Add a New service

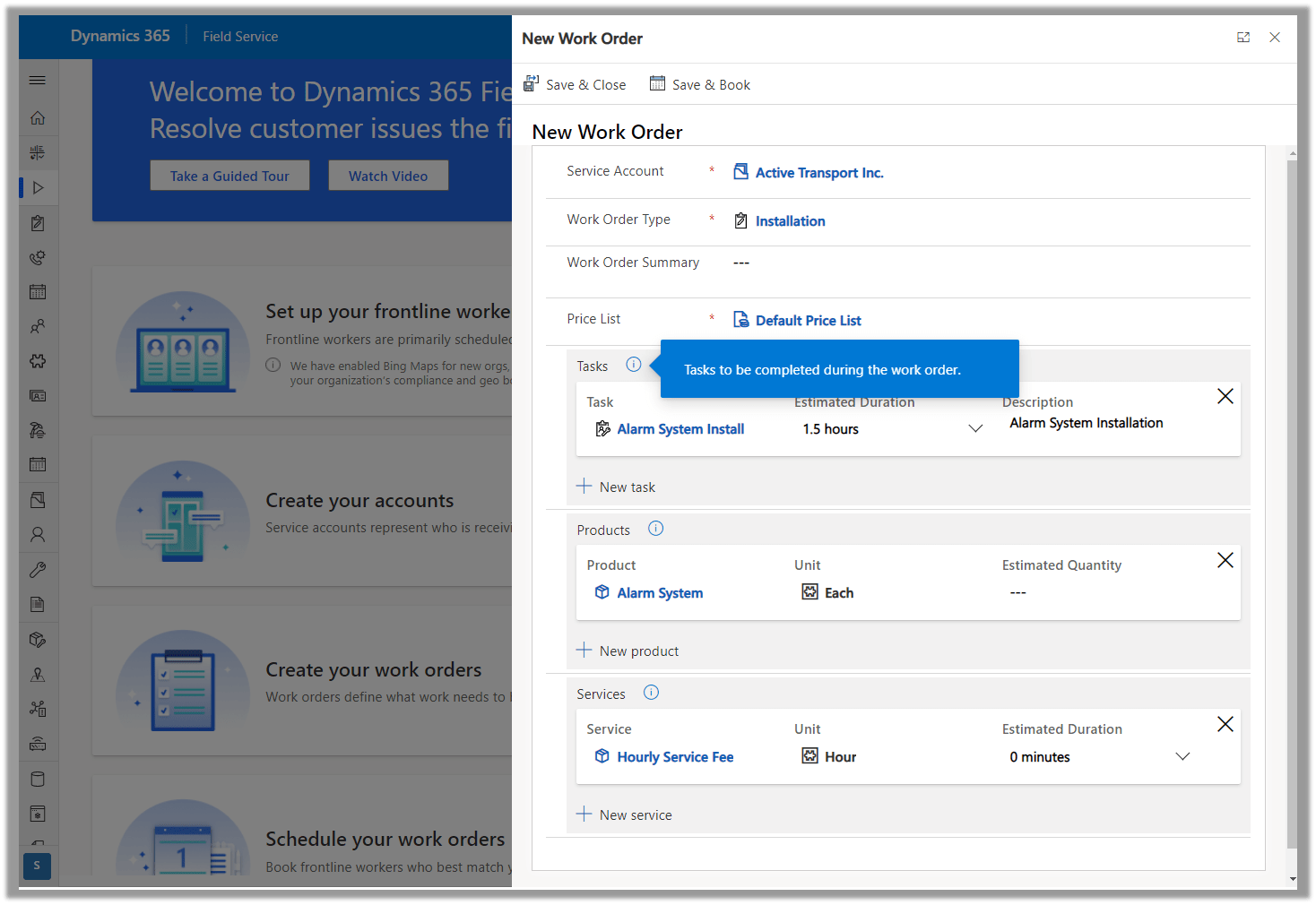tap(624, 814)
